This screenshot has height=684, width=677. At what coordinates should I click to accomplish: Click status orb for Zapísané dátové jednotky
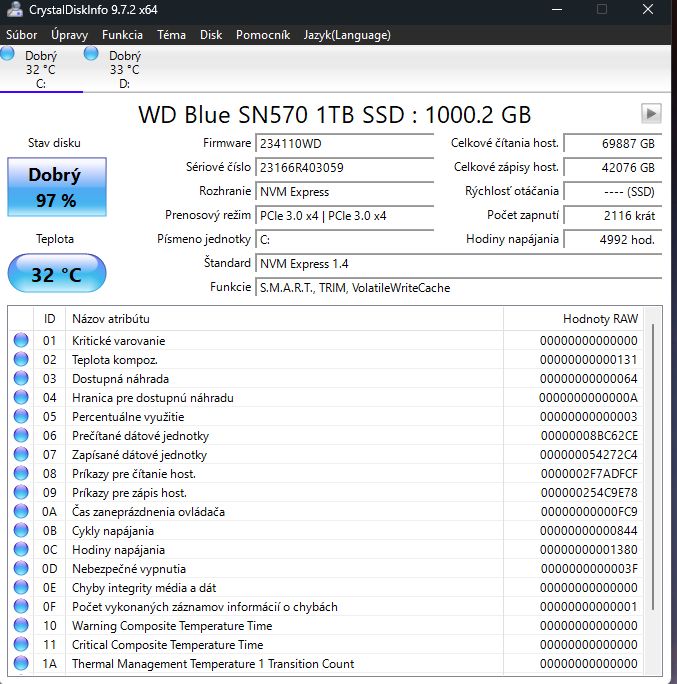21,454
